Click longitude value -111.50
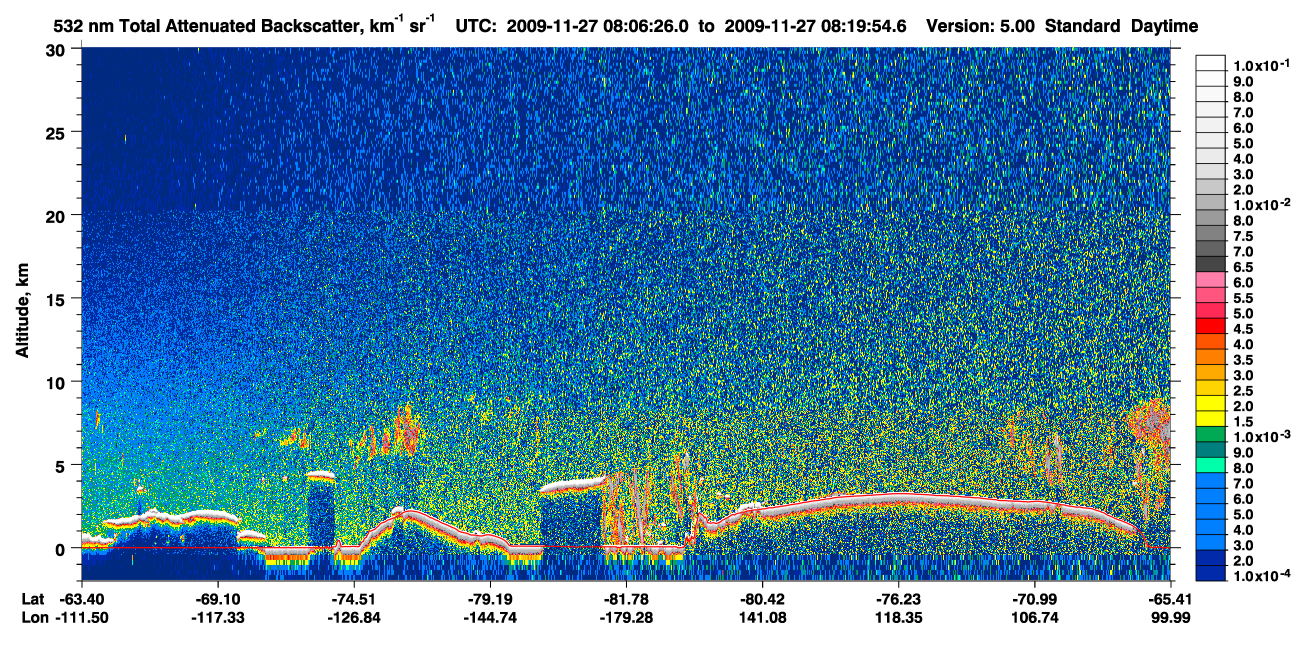This screenshot has width=1300, height=667. 81,617
